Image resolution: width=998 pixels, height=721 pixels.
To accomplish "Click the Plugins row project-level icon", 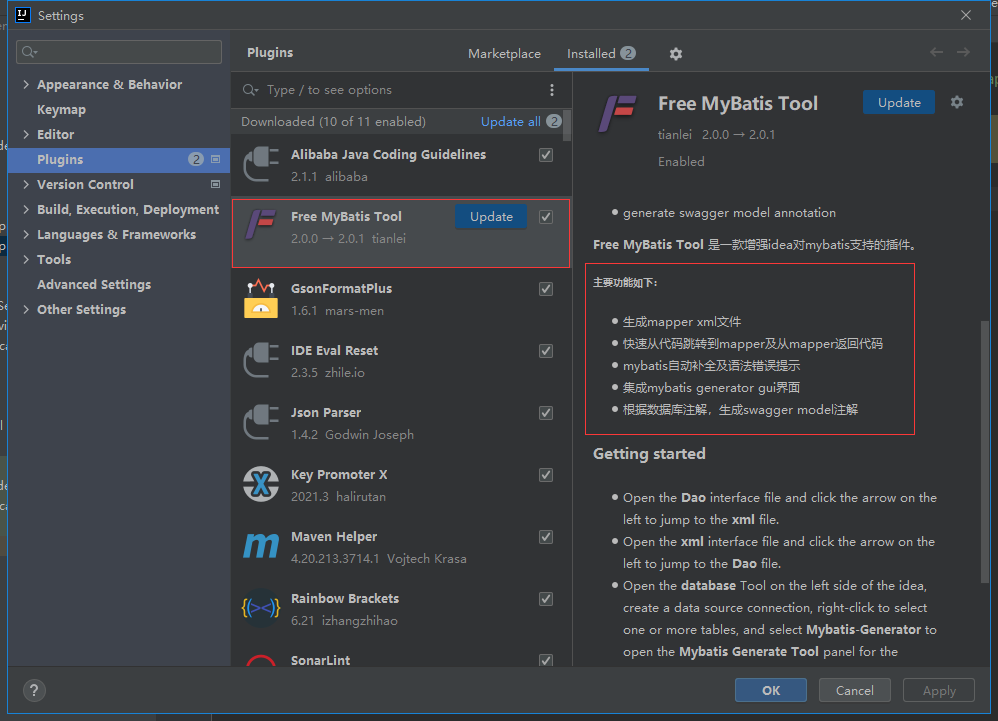I will tap(215, 159).
